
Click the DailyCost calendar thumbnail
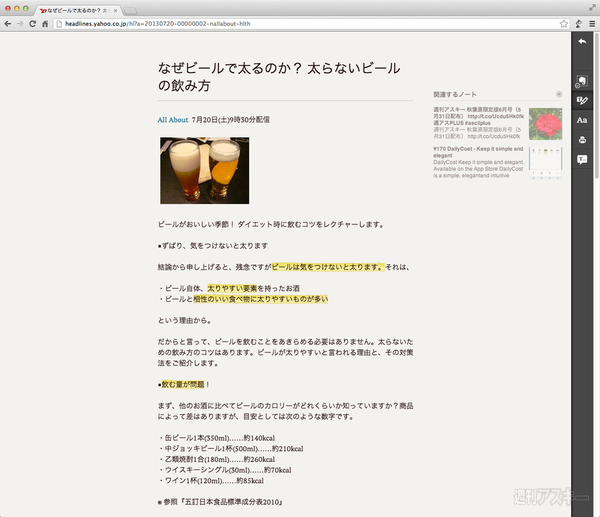[545, 163]
